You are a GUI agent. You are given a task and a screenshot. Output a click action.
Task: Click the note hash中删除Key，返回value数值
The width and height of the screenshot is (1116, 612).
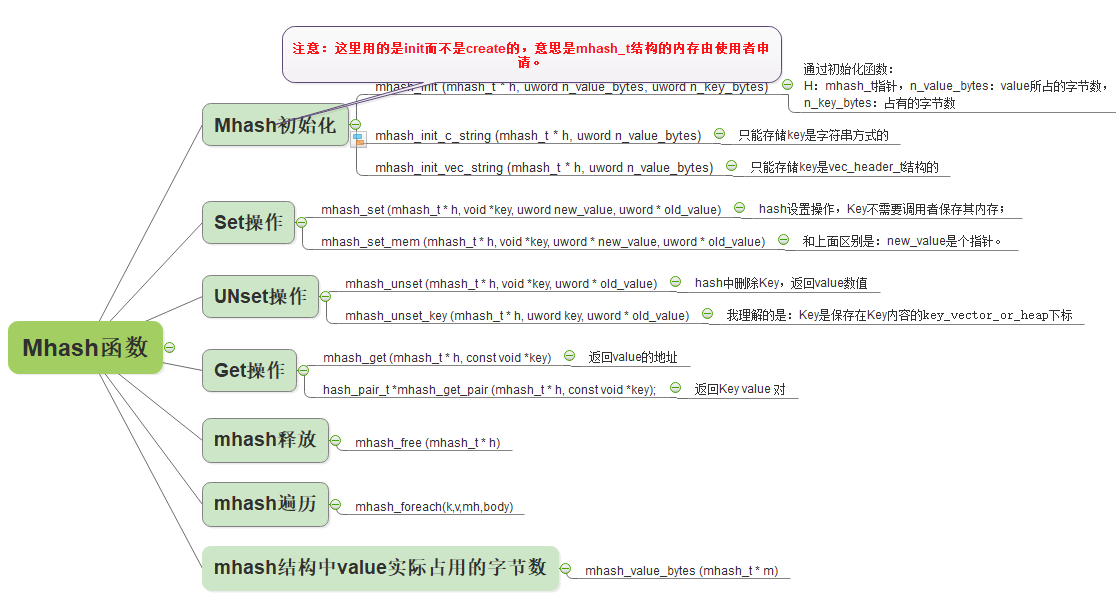[x=781, y=283]
